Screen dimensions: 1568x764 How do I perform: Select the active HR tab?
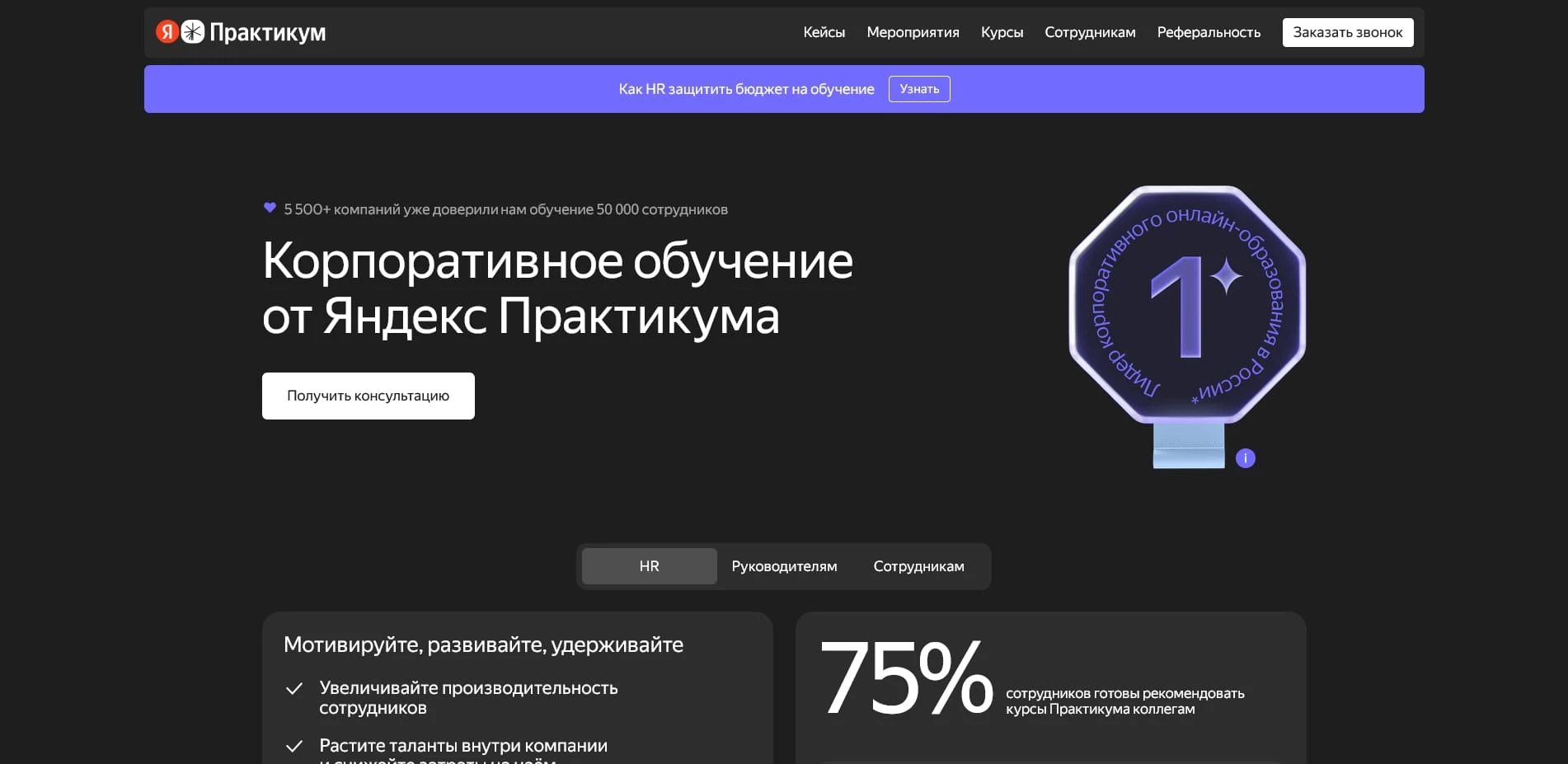pyautogui.click(x=649, y=566)
